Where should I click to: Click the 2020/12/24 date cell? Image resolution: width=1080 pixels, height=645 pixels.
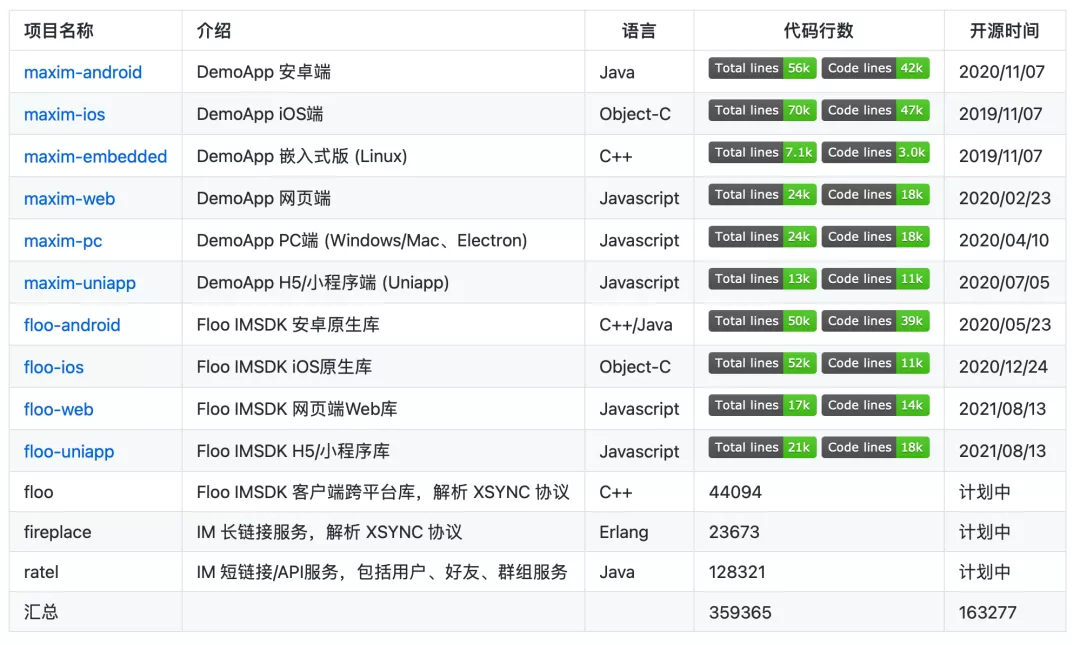click(x=1004, y=367)
